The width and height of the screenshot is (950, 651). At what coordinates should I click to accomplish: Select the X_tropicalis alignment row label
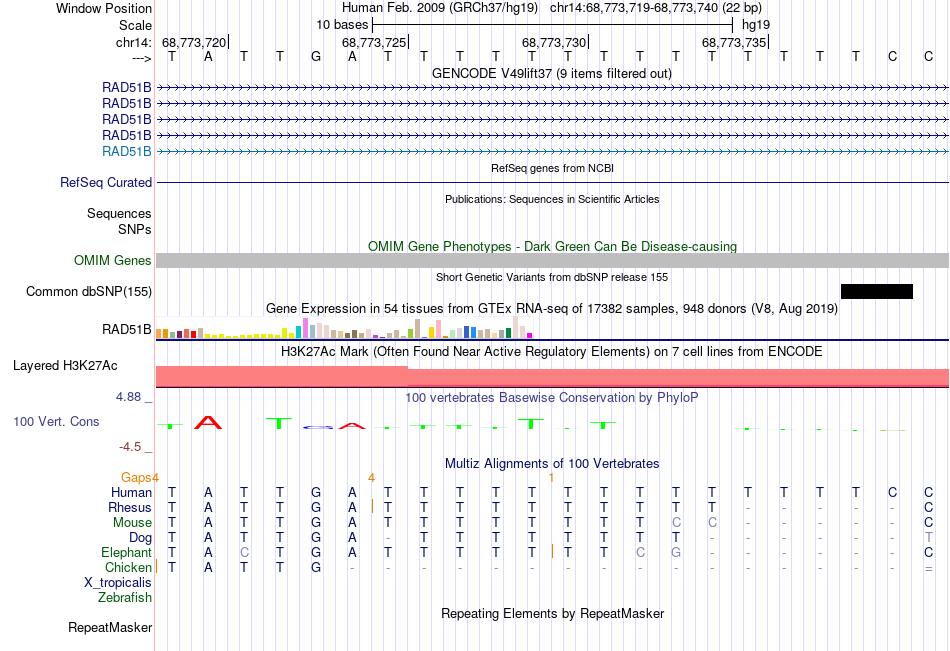tap(118, 583)
